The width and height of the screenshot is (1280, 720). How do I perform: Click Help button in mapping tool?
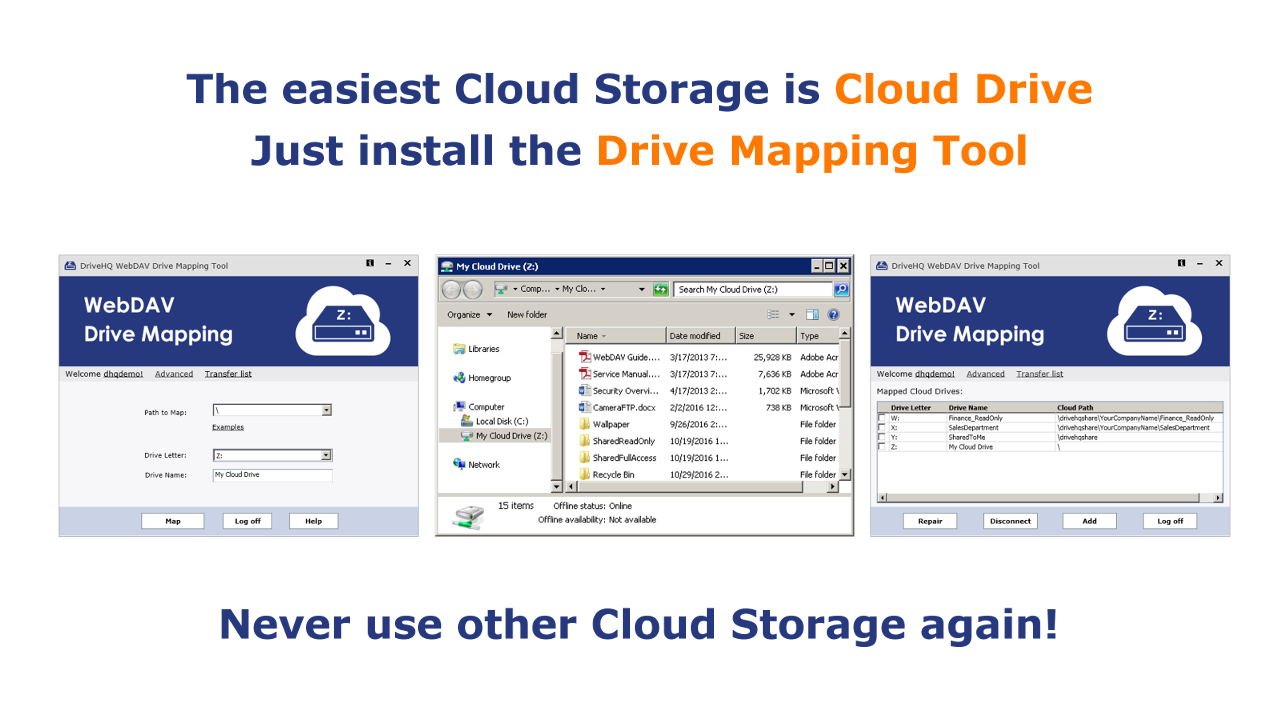point(314,521)
